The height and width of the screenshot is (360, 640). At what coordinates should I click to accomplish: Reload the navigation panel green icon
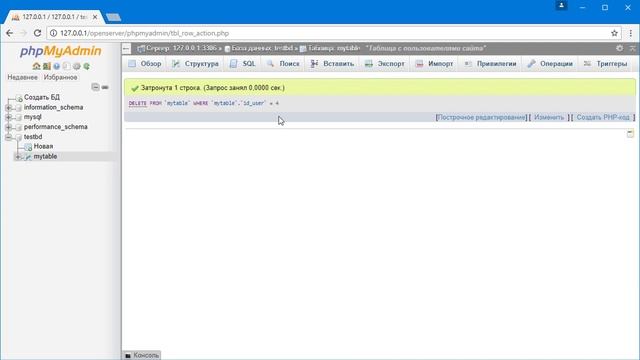point(87,66)
